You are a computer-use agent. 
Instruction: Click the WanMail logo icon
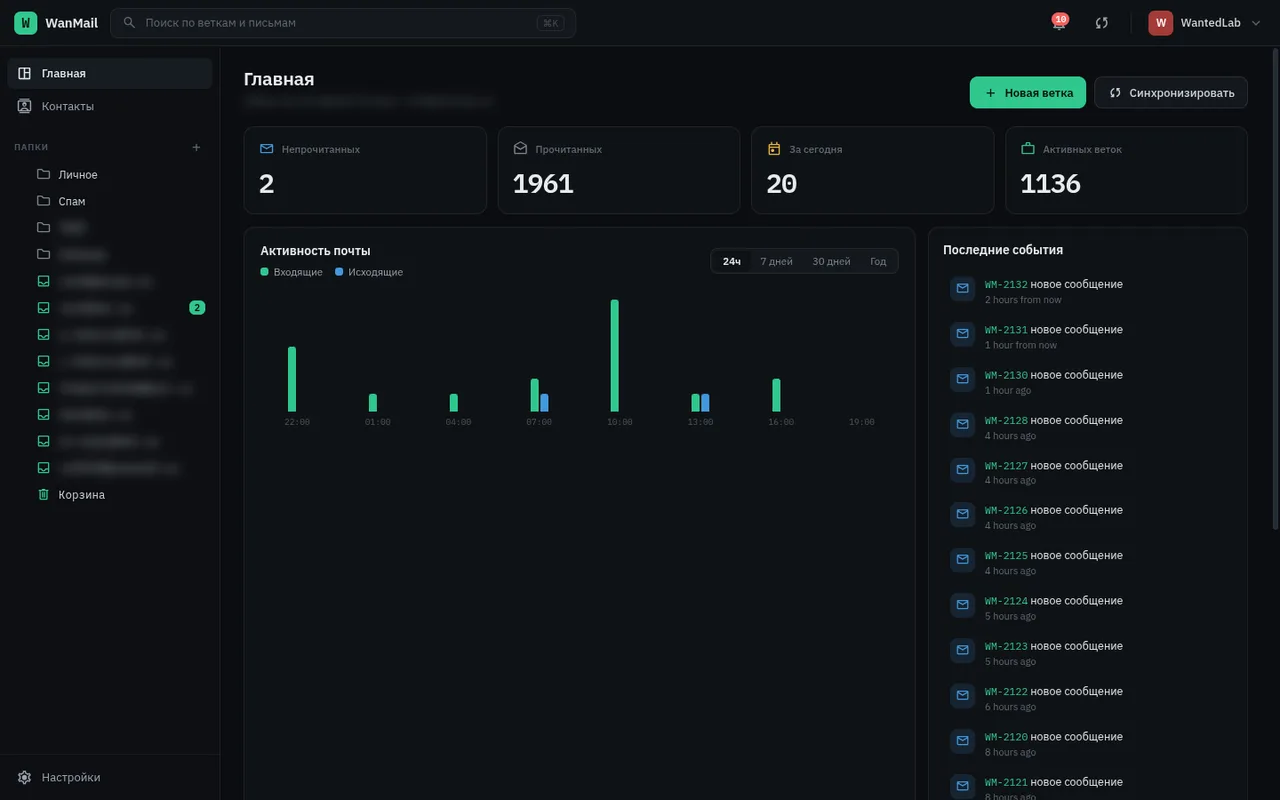pyautogui.click(x=26, y=23)
